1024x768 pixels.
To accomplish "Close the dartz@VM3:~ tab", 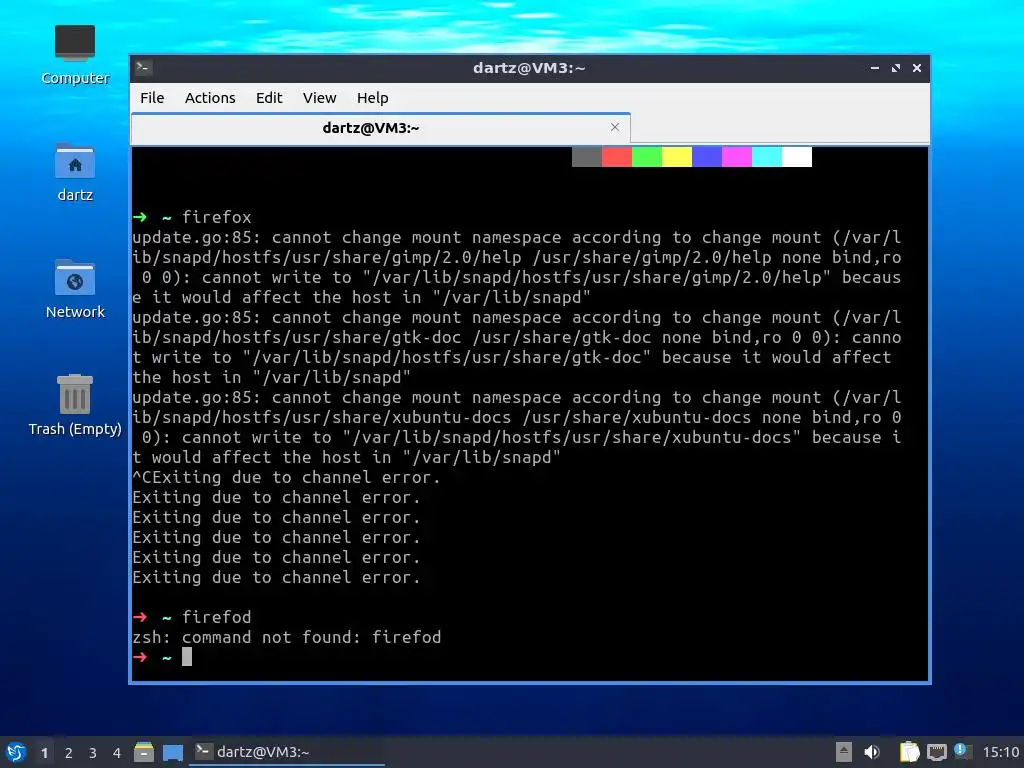I will [615, 127].
